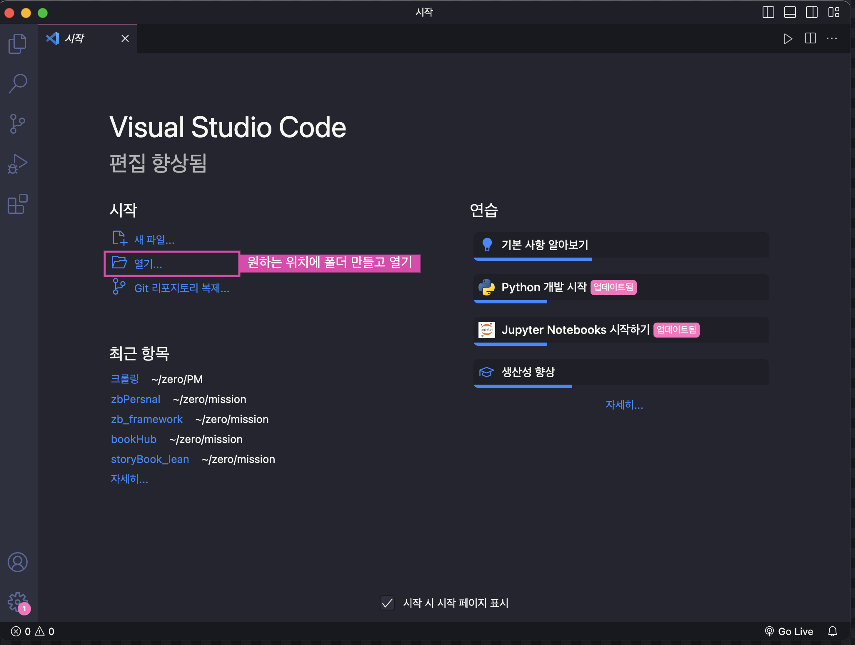
Task: Open the Search view in activity bar
Action: pos(17,84)
